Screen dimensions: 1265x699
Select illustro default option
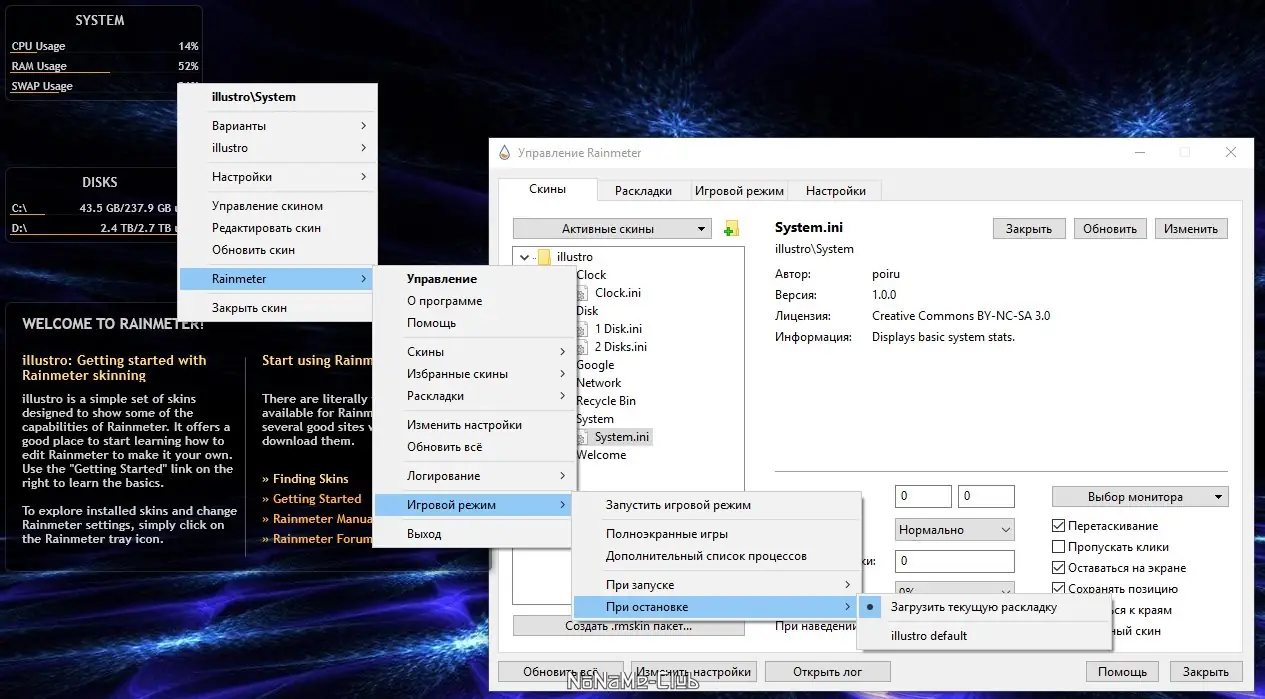click(984, 636)
